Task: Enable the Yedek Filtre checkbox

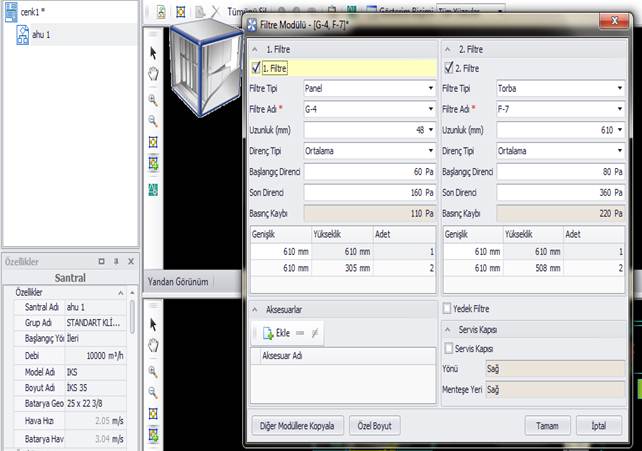Action: point(448,308)
